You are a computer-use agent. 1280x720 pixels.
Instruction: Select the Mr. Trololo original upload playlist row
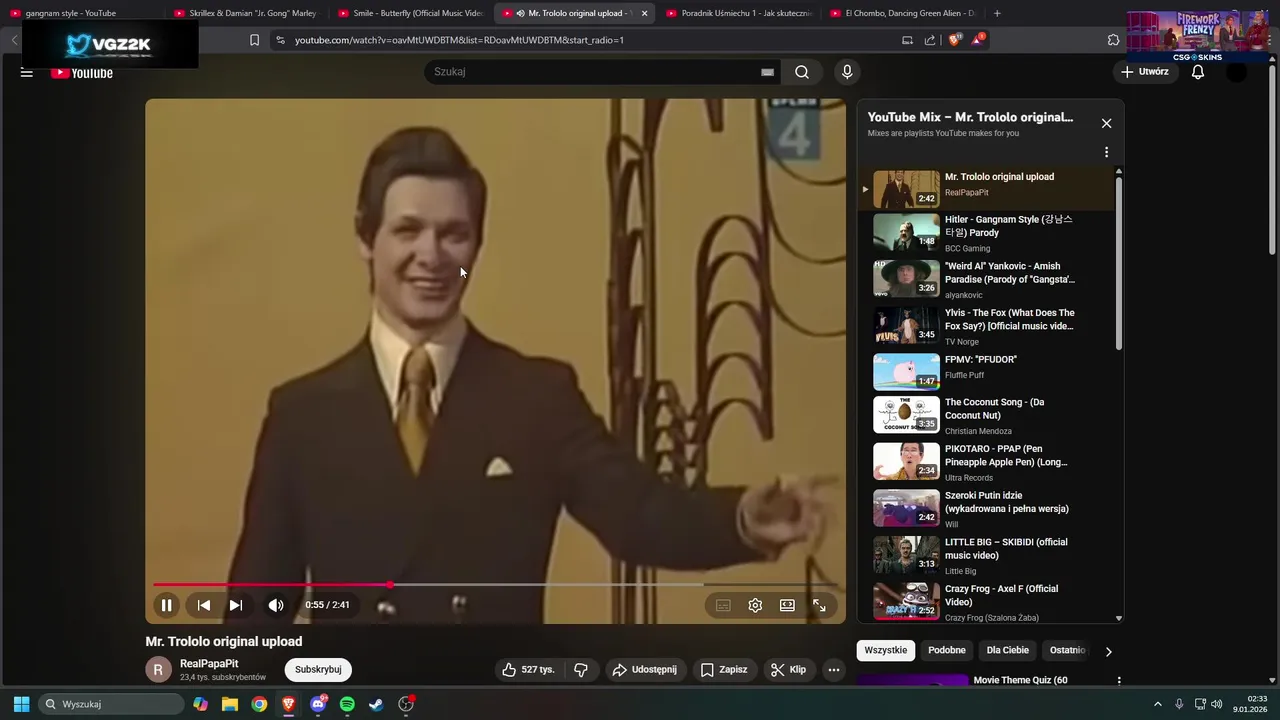(985, 188)
